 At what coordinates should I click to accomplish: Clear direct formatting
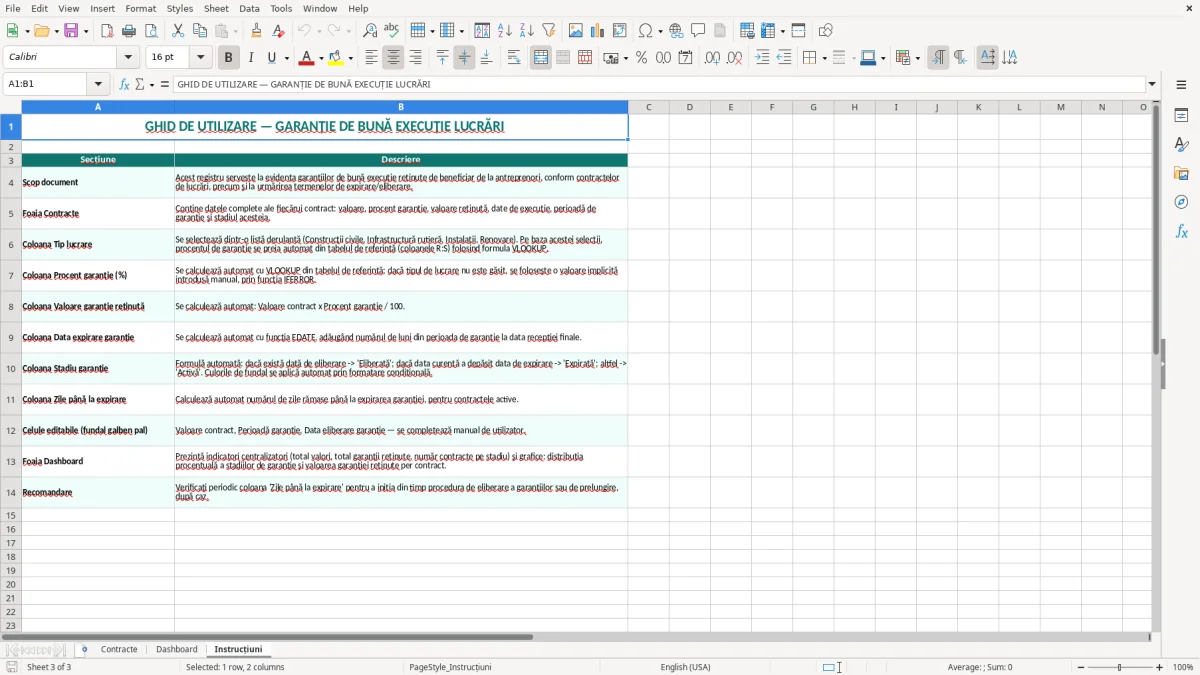pyautogui.click(x=278, y=31)
